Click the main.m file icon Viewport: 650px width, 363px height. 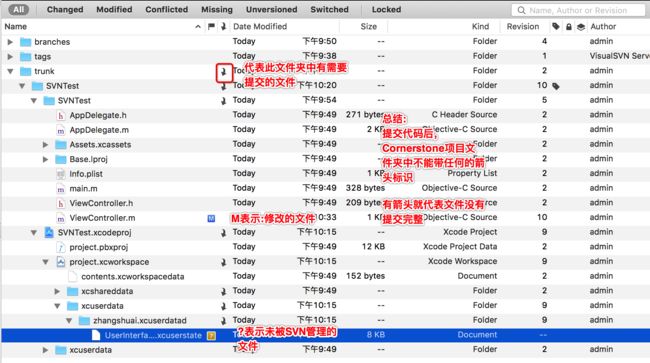61,189
